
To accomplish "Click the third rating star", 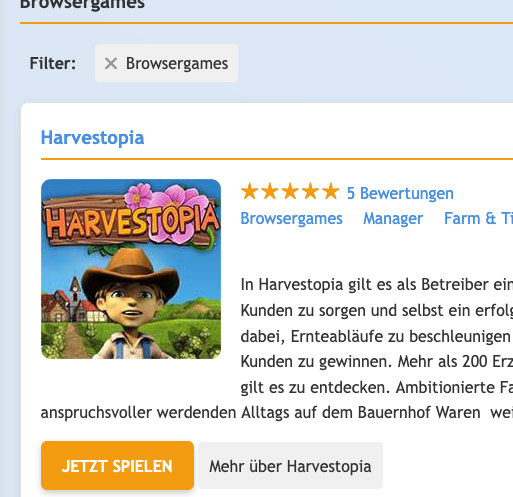I will [290, 191].
